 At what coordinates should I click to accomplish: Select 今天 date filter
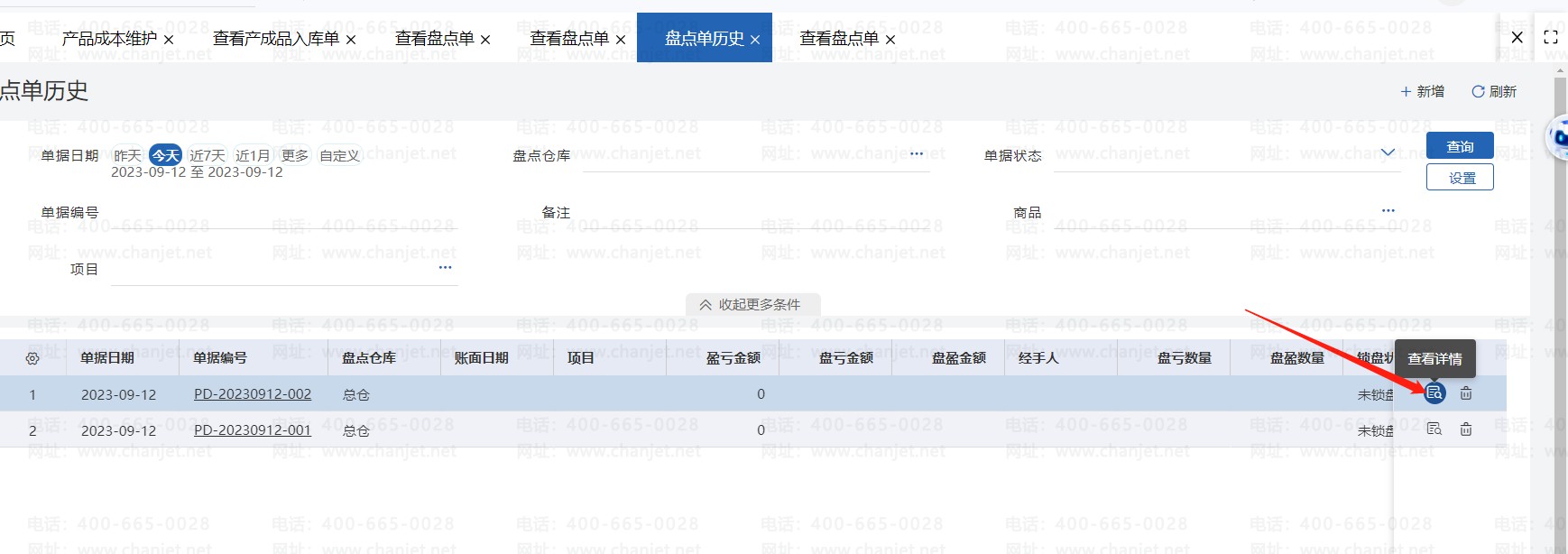tap(166, 155)
